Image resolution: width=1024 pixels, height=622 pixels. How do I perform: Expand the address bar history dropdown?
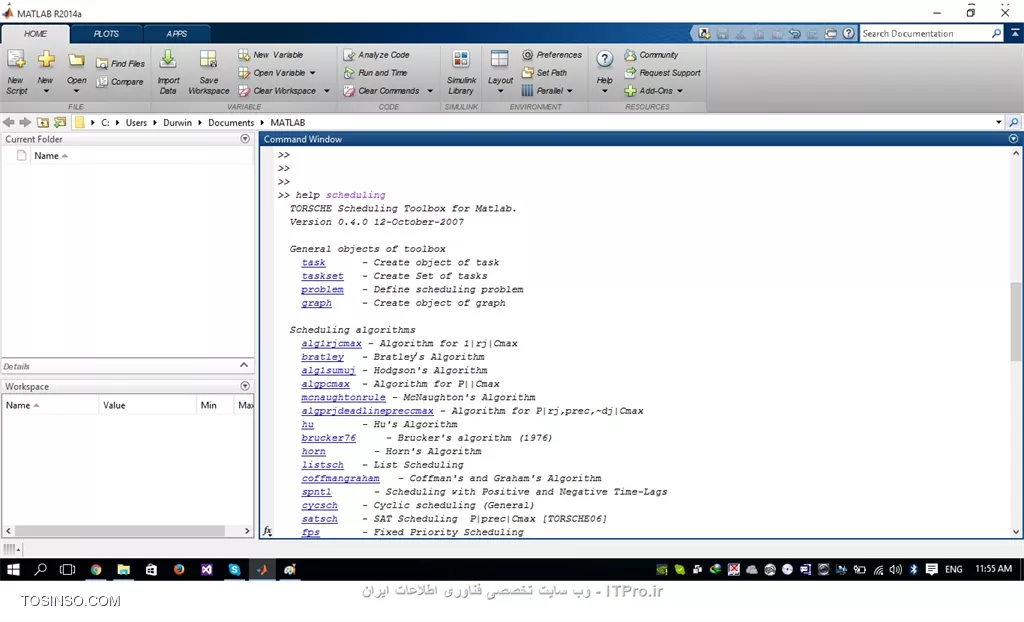(999, 122)
